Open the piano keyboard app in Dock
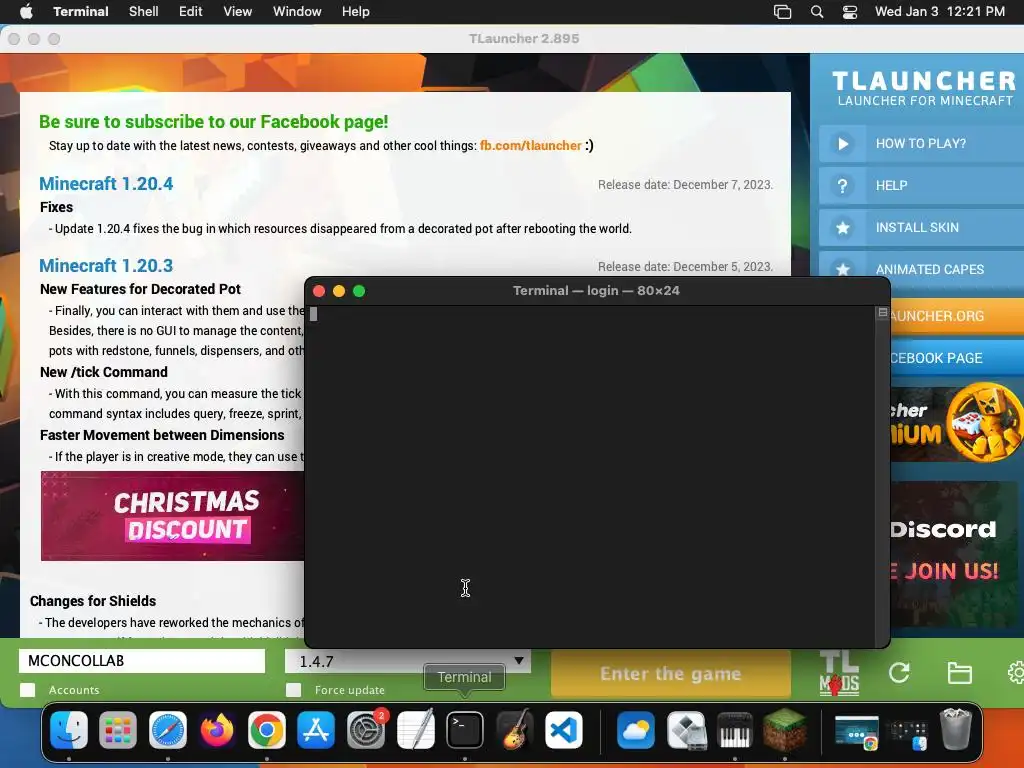 [735, 729]
